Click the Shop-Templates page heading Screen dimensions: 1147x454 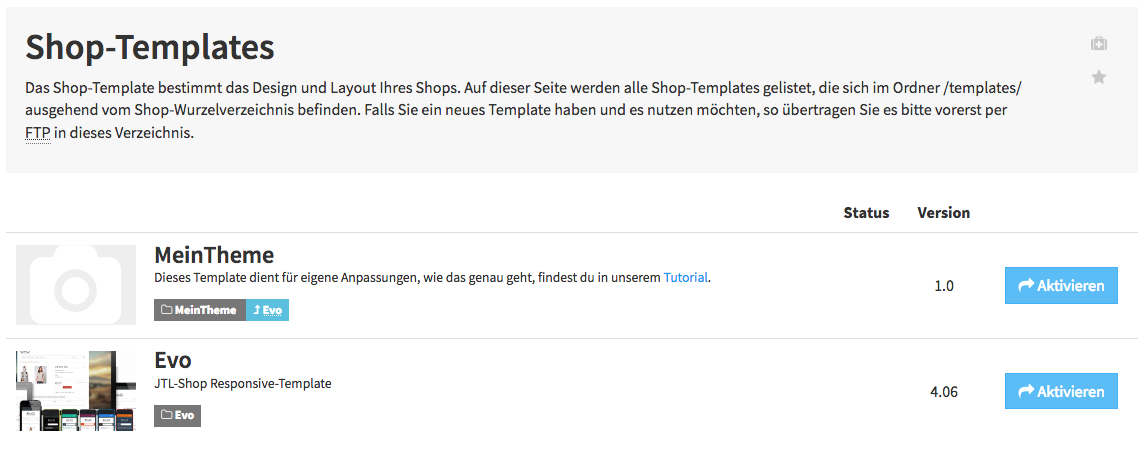click(150, 48)
